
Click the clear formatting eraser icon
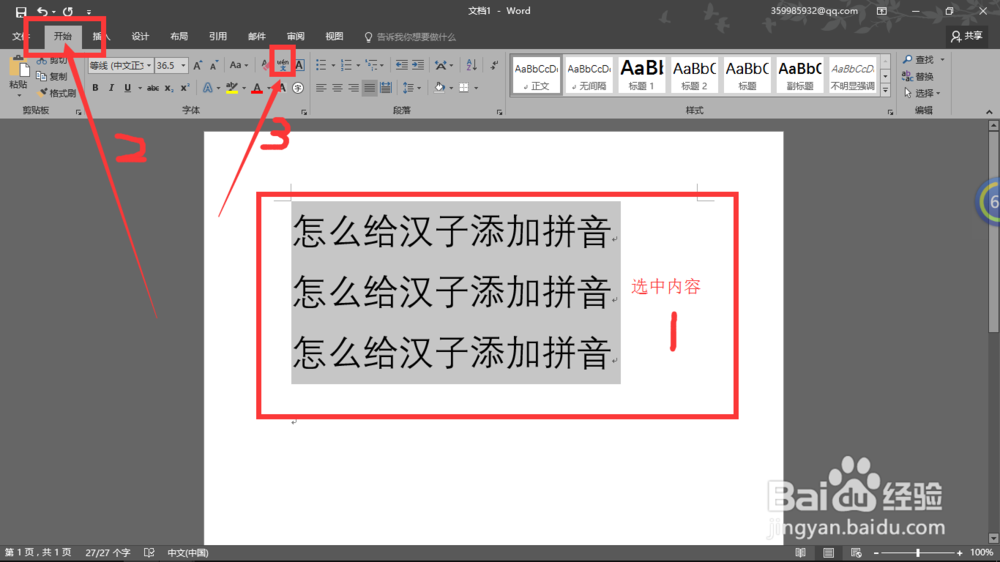click(x=265, y=65)
